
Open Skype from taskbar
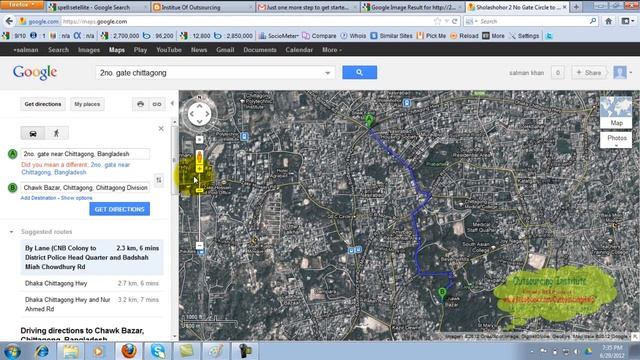158,351
